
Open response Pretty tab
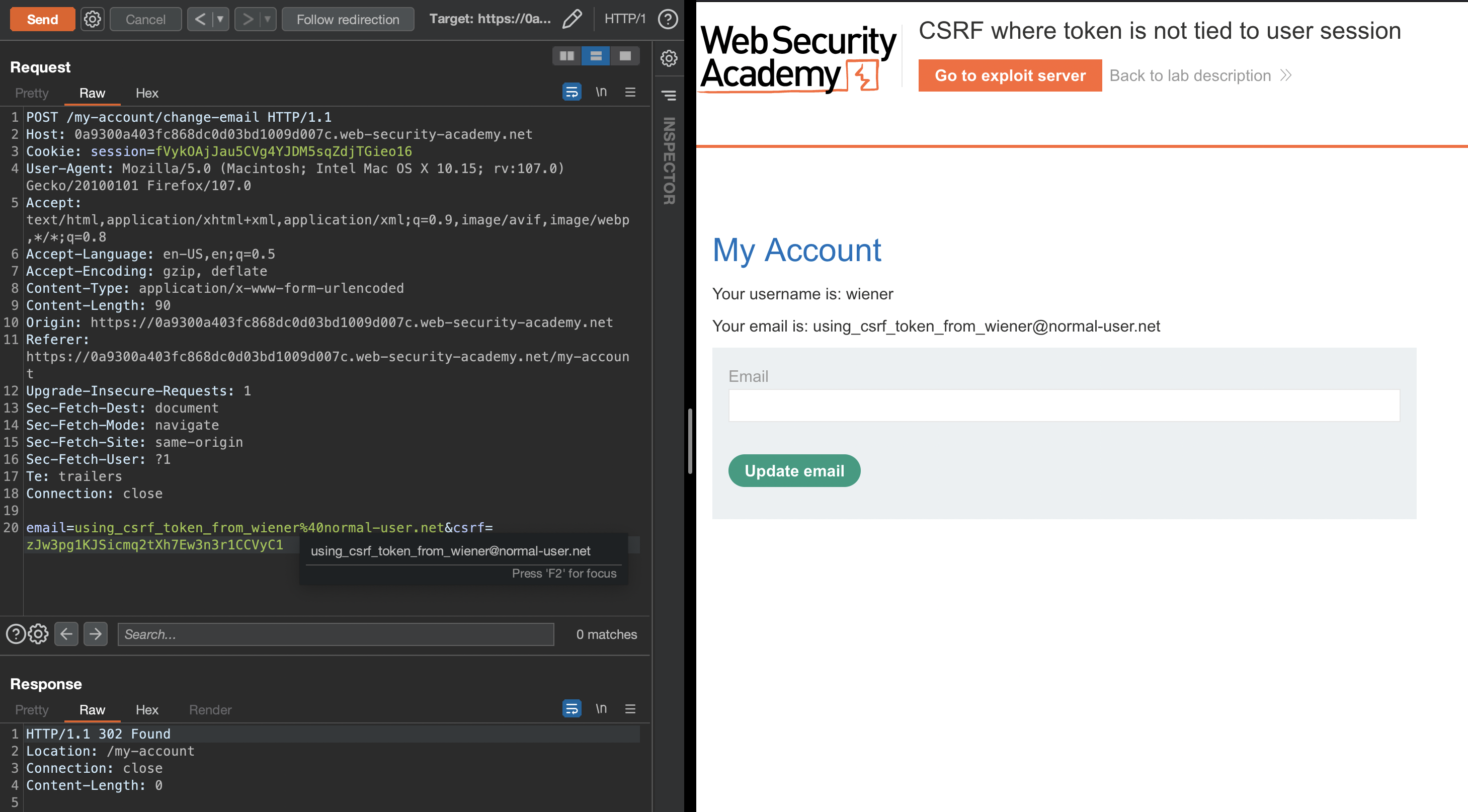[31, 709]
